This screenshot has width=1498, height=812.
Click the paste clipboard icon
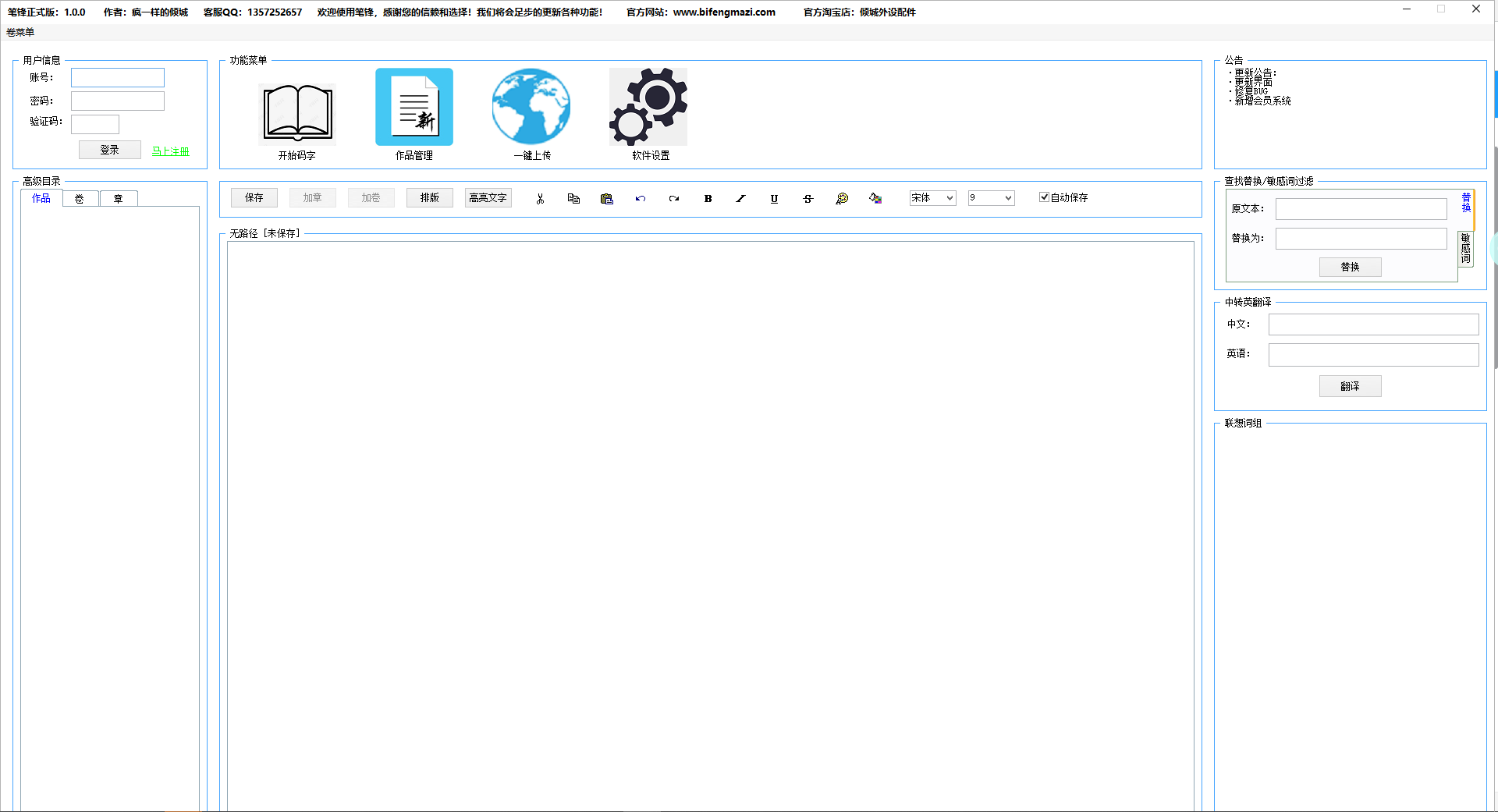pos(607,199)
